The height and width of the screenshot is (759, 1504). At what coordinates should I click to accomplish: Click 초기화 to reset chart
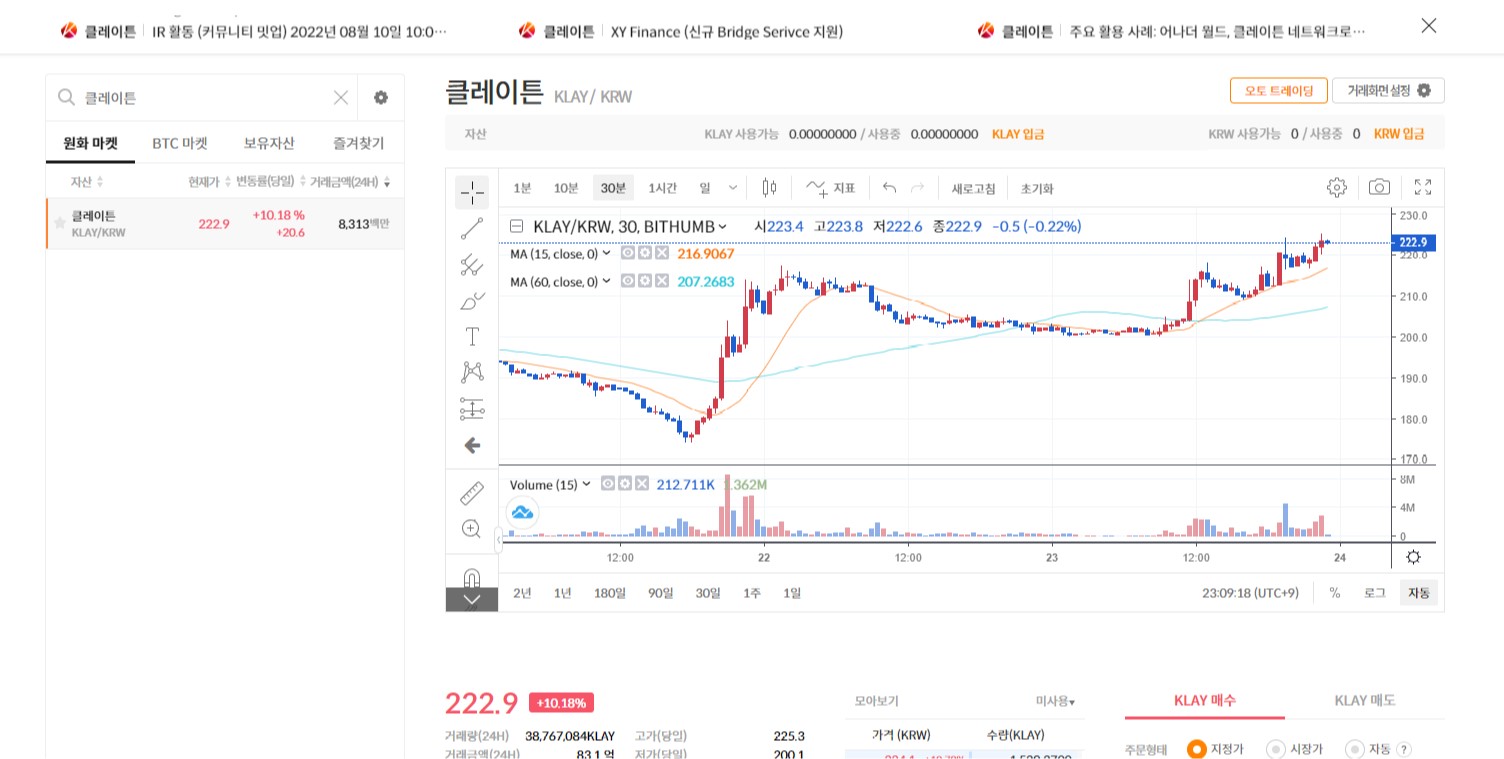click(1037, 188)
